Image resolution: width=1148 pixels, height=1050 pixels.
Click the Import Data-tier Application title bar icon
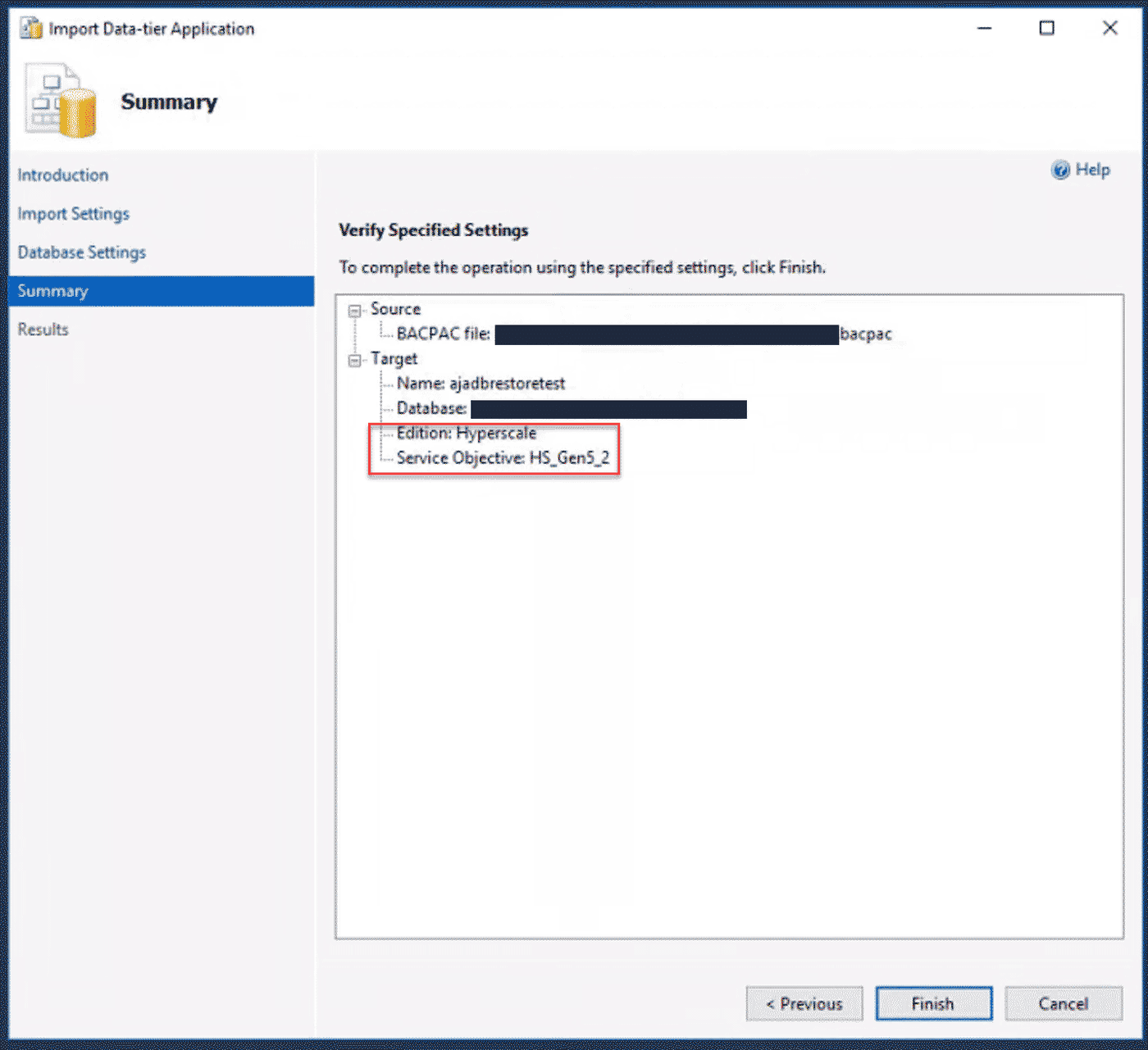click(30, 27)
